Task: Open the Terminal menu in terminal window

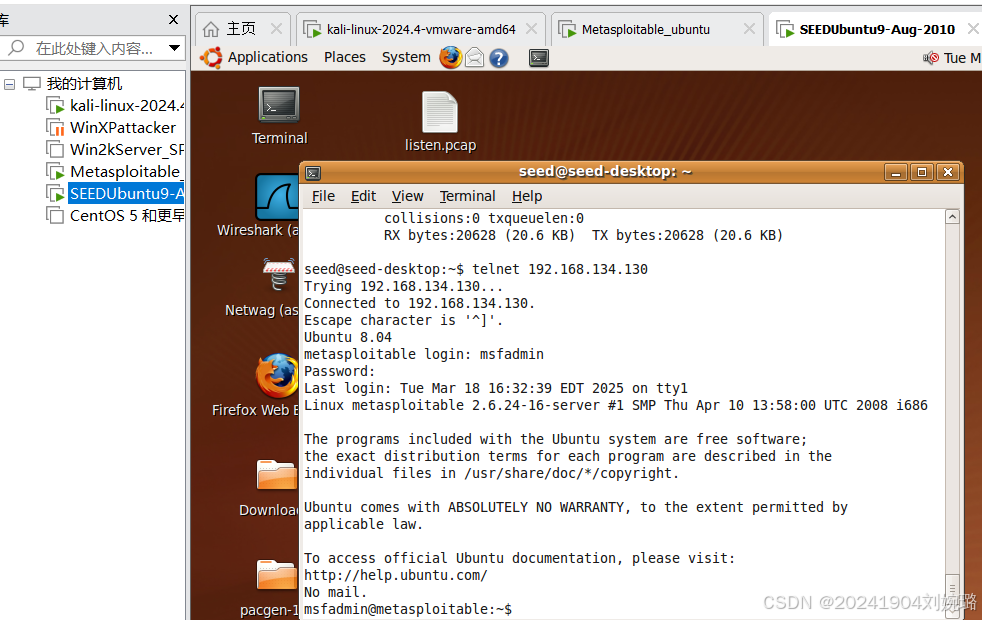Action: coord(467,196)
